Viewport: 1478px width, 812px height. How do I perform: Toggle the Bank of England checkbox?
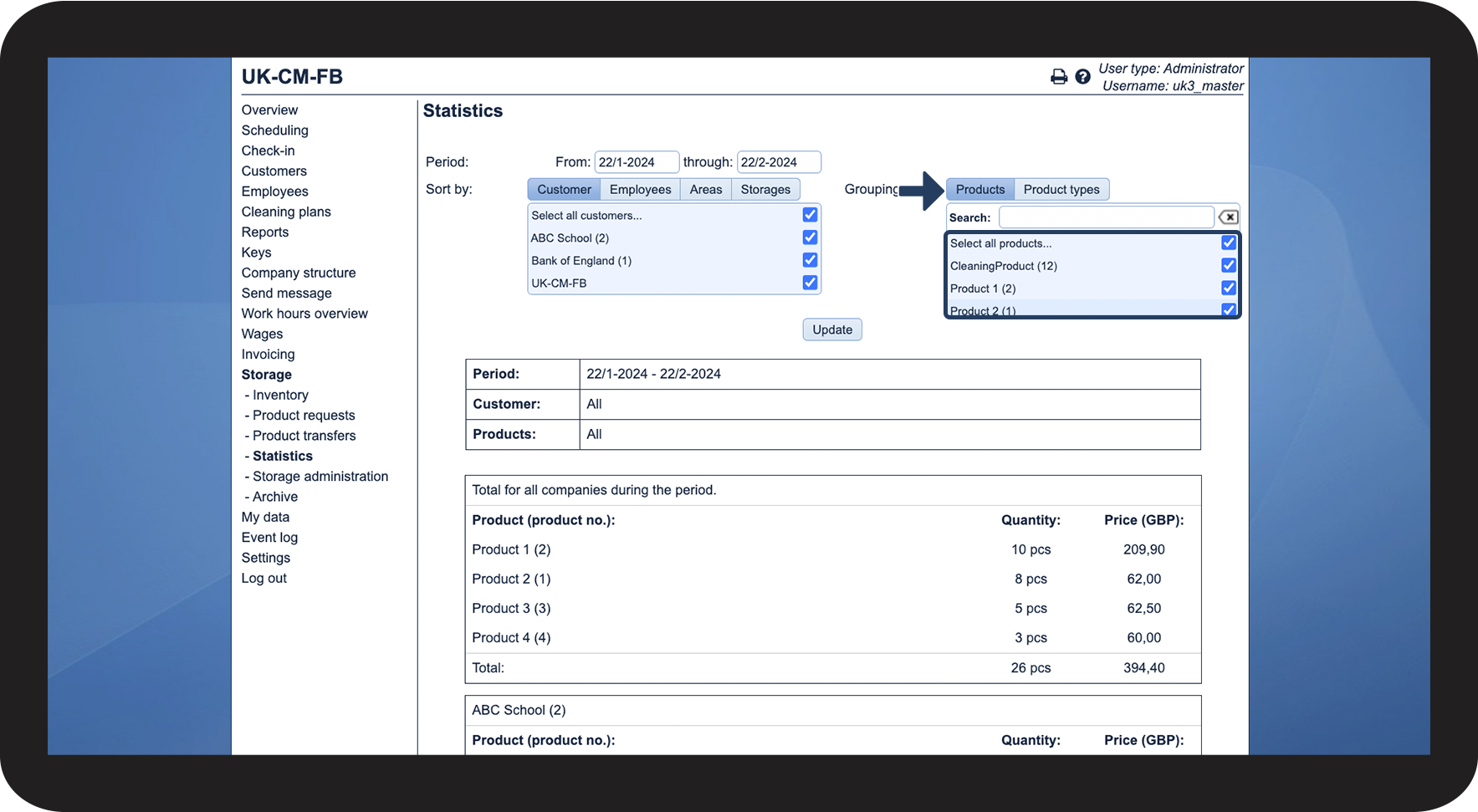coord(810,260)
